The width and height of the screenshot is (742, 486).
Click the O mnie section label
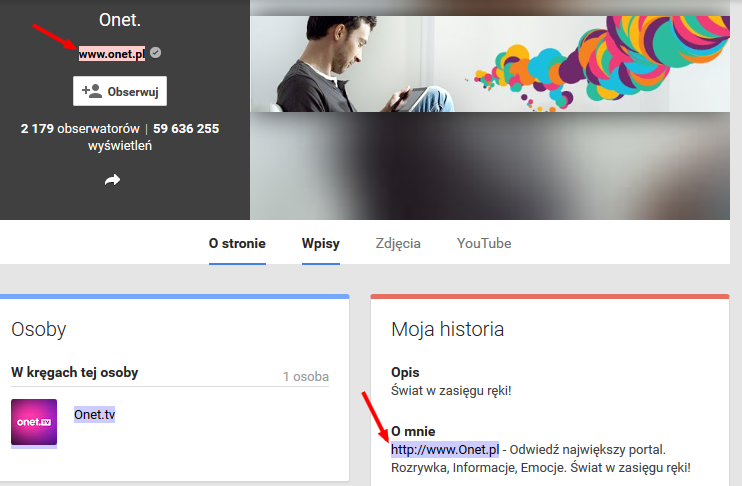point(413,431)
